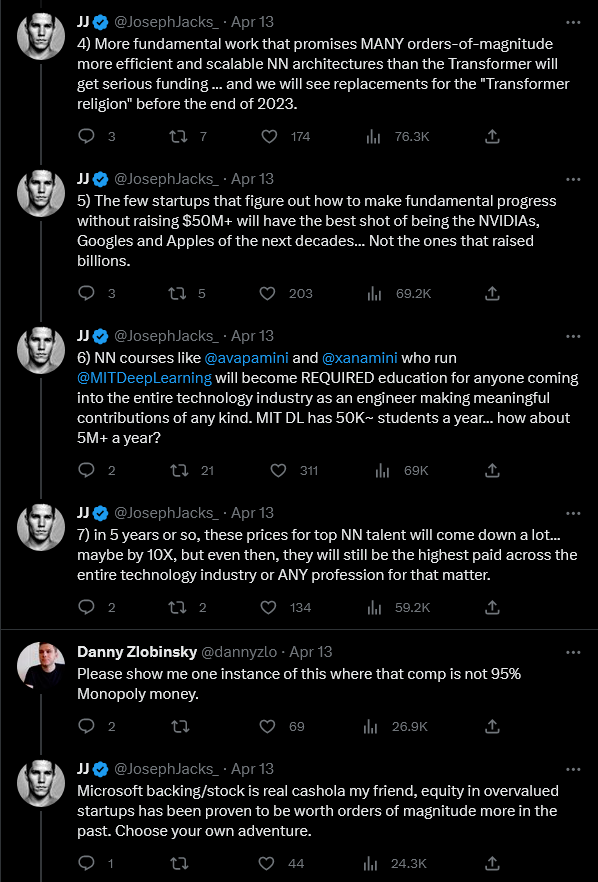The image size is (598, 882).
Task: Like the tweet with 311 likes
Action: click(x=278, y=470)
